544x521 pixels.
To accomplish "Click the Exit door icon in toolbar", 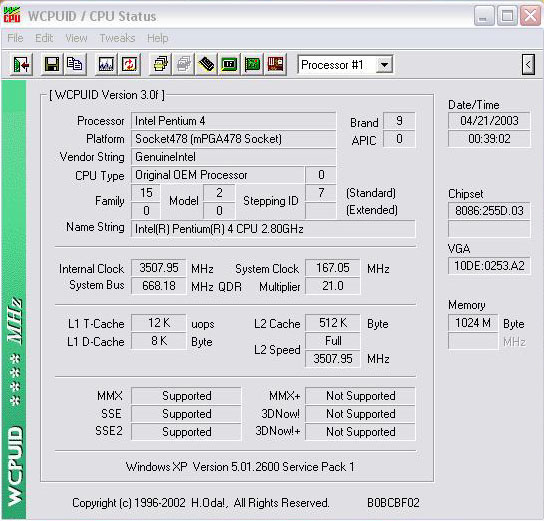I will (22, 64).
